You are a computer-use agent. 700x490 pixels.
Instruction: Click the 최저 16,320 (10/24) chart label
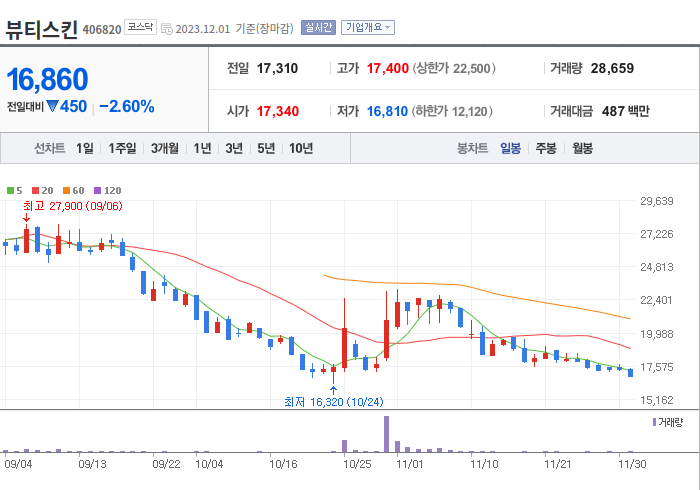click(333, 402)
